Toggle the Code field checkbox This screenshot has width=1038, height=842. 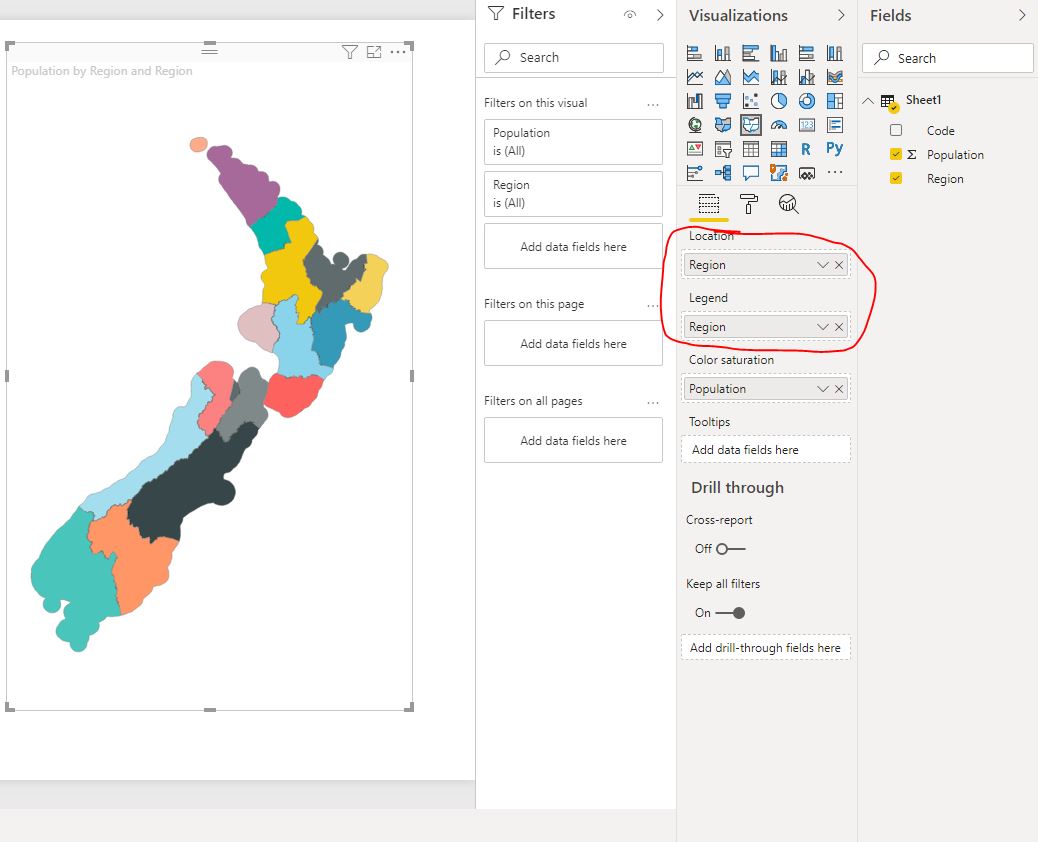pyautogui.click(x=896, y=130)
